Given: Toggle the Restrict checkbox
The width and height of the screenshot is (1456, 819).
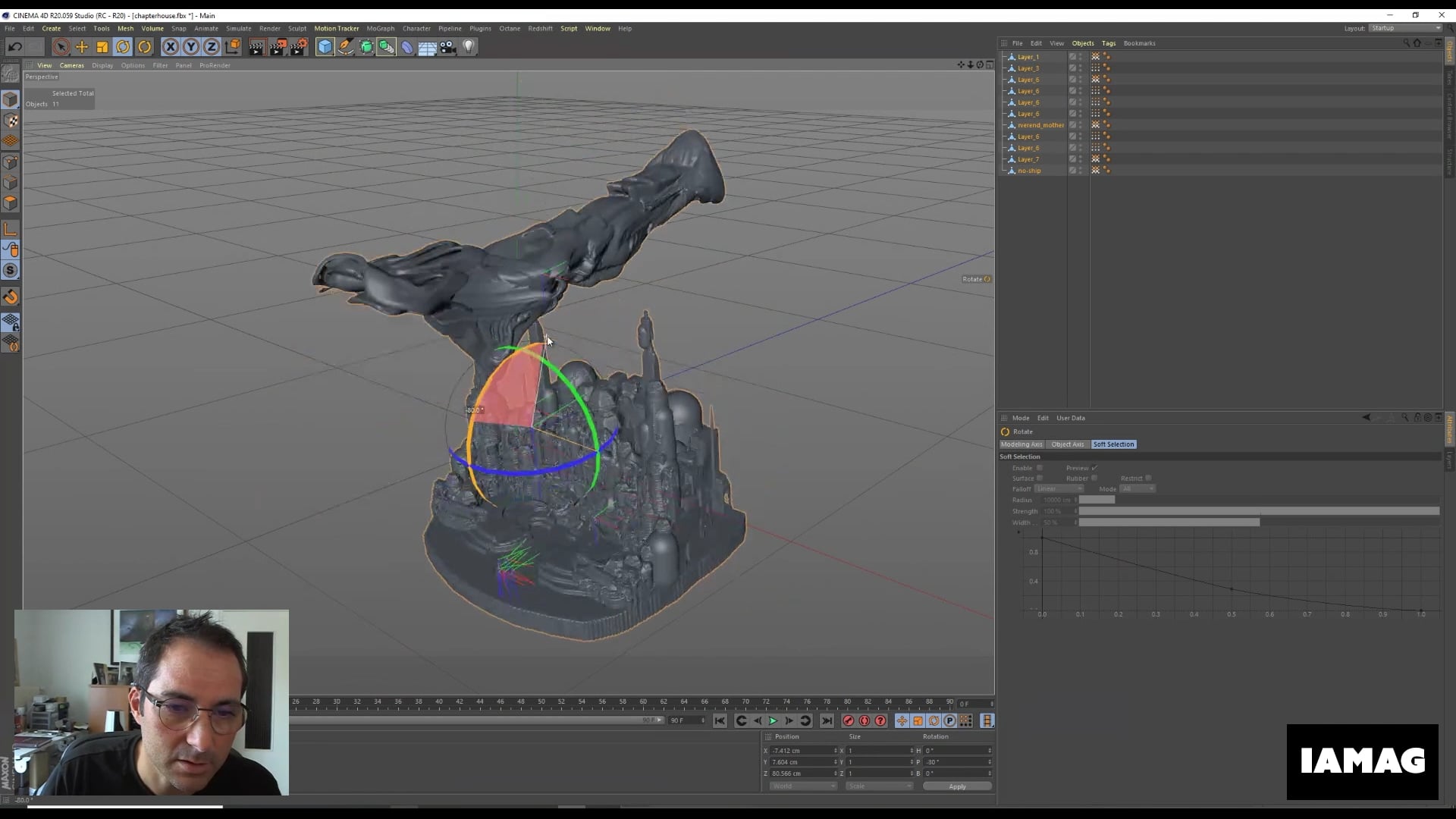Looking at the screenshot, I should 1148,479.
